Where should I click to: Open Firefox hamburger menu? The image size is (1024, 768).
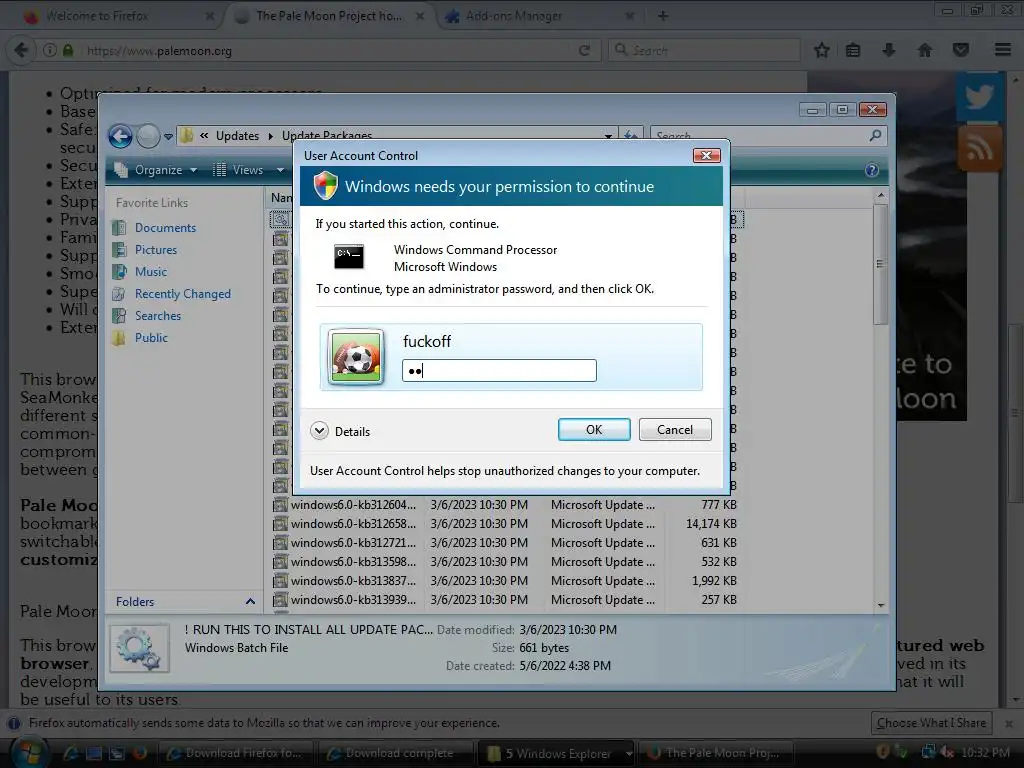pos(1003,50)
